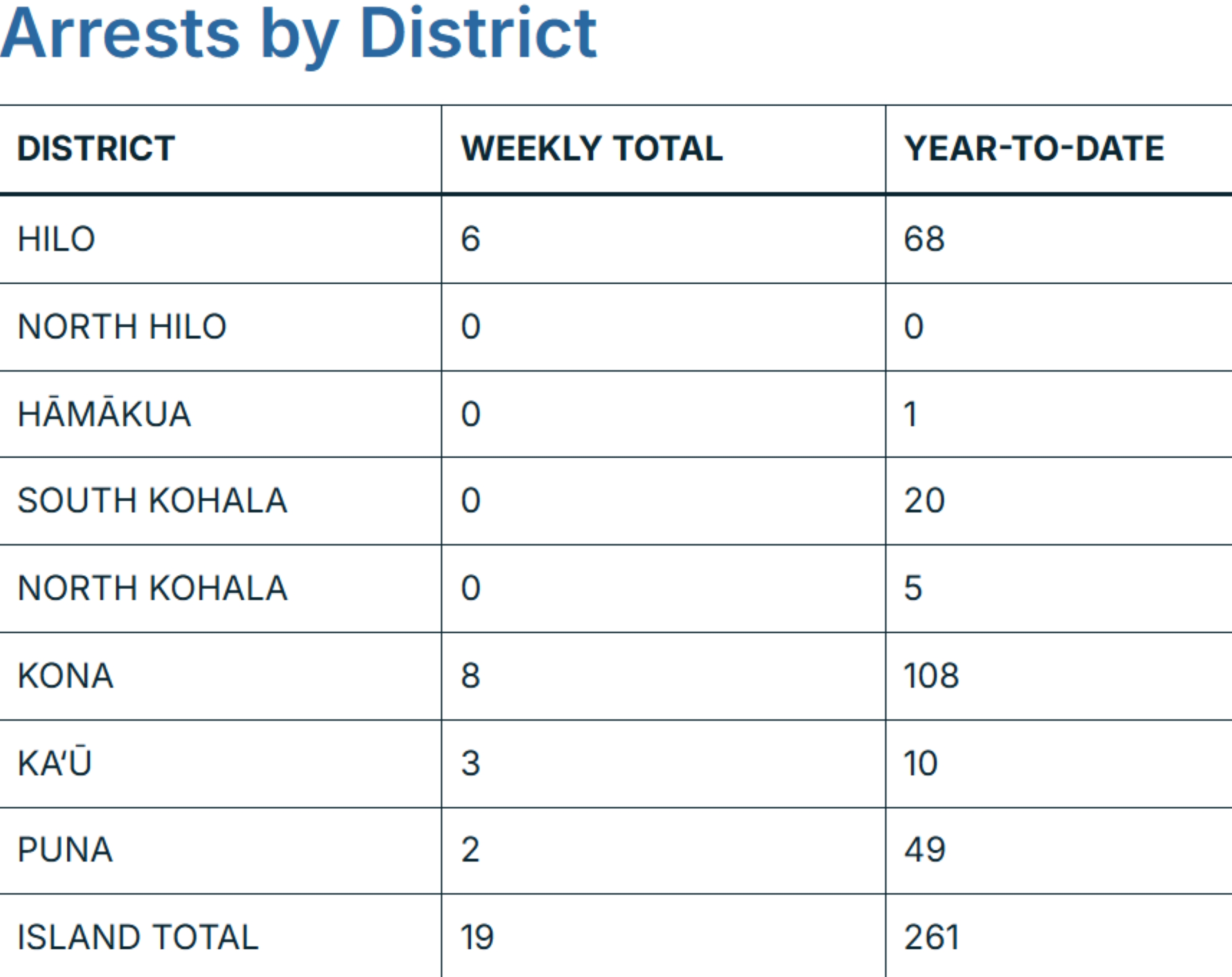
Task: Select the HĀMĀKUA district cell
Action: [104, 414]
